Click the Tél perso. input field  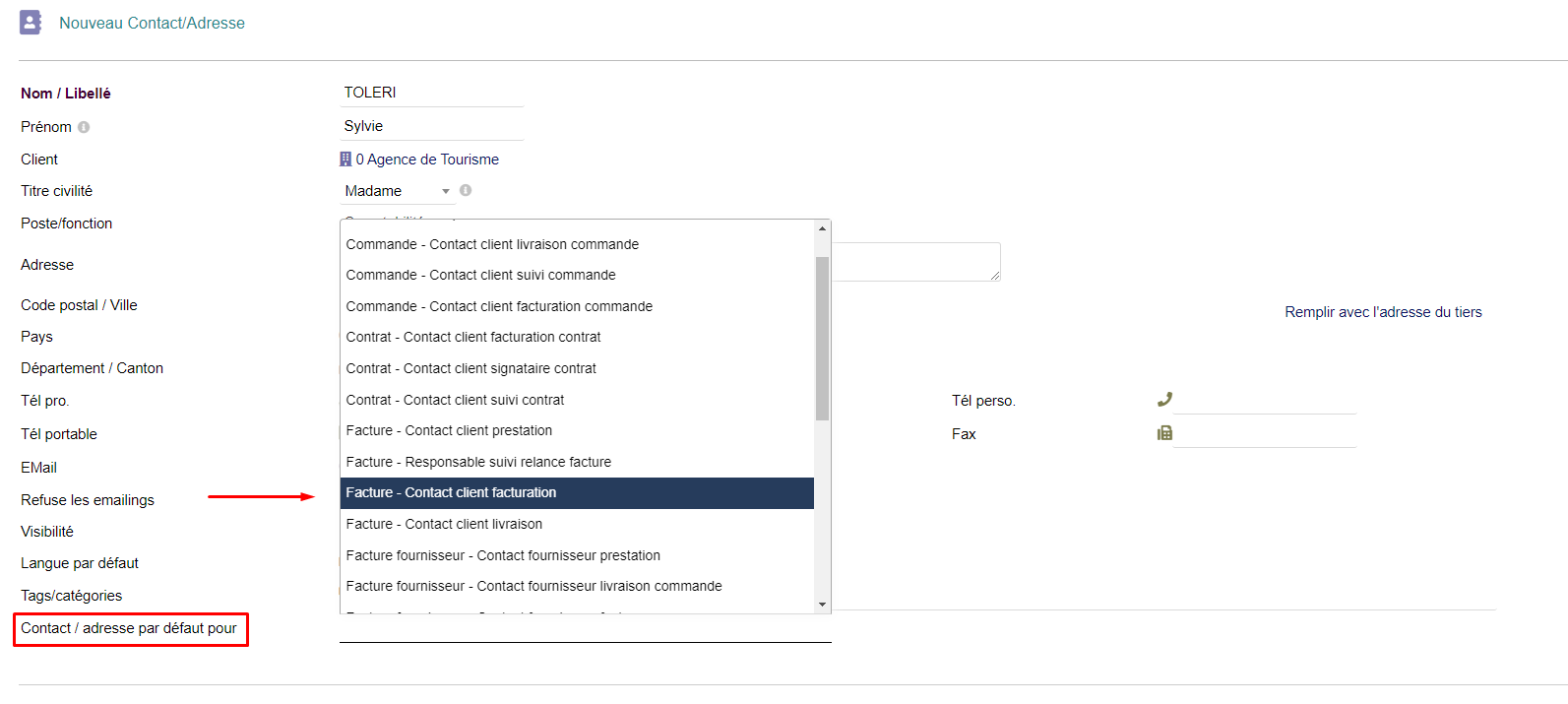(1264, 400)
